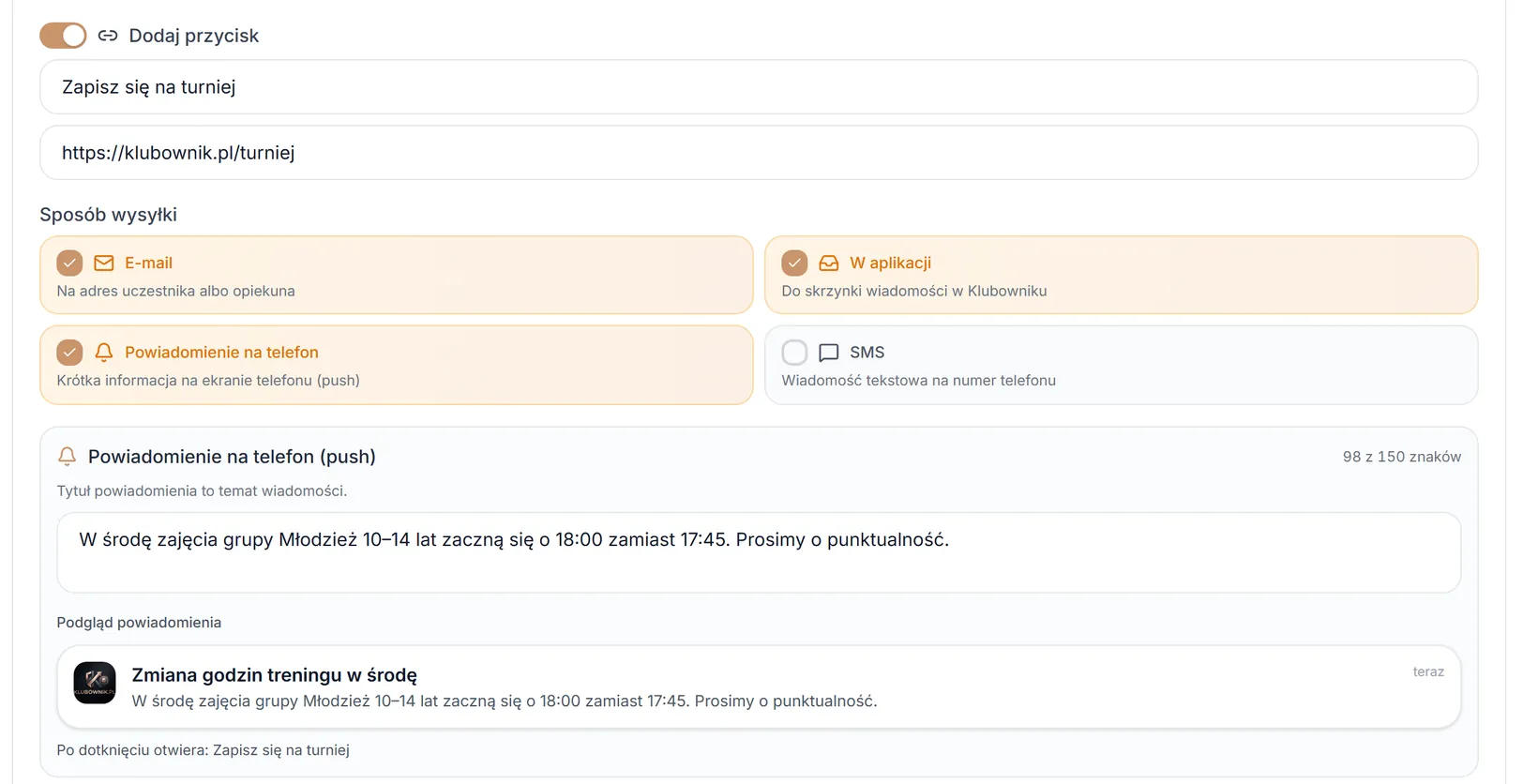The height and width of the screenshot is (784, 1538).
Task: Click the URL field with klubownik.pl/turniej
Action: pyautogui.click(x=759, y=153)
